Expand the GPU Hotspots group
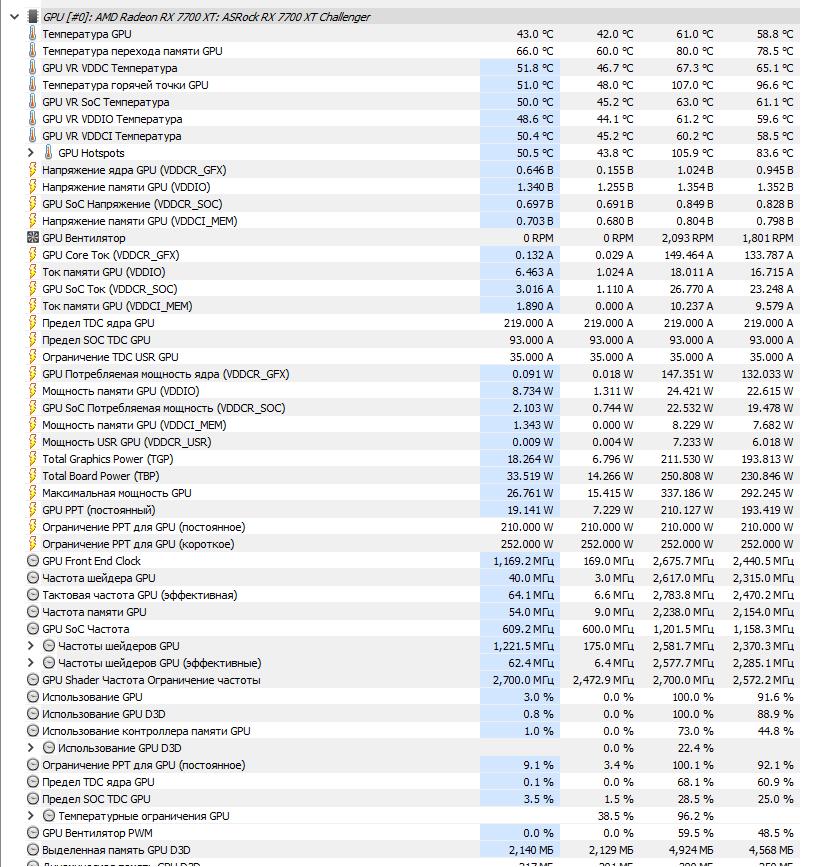 (x=31, y=153)
